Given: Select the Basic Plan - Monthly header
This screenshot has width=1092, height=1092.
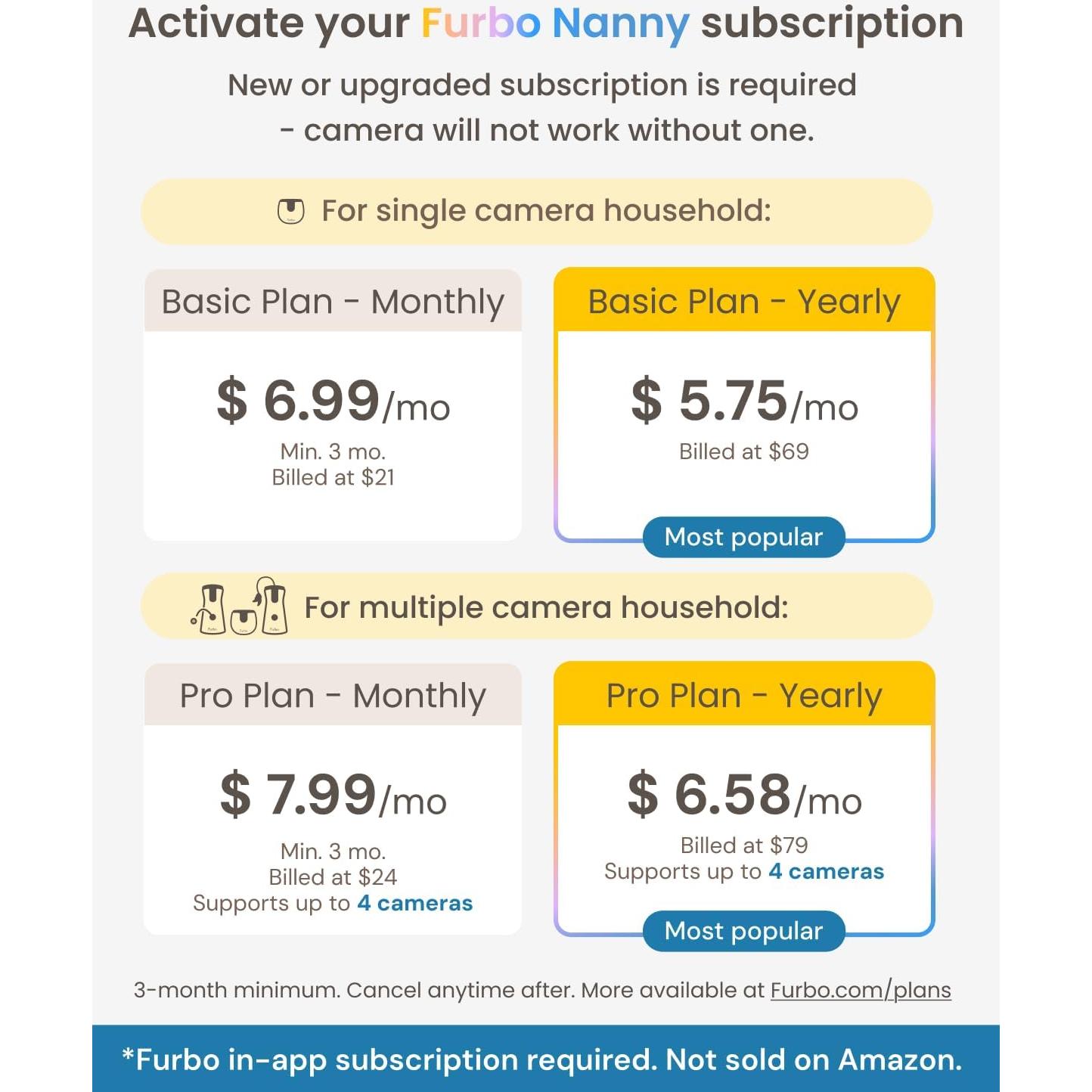Looking at the screenshot, I should pyautogui.click(x=333, y=302).
